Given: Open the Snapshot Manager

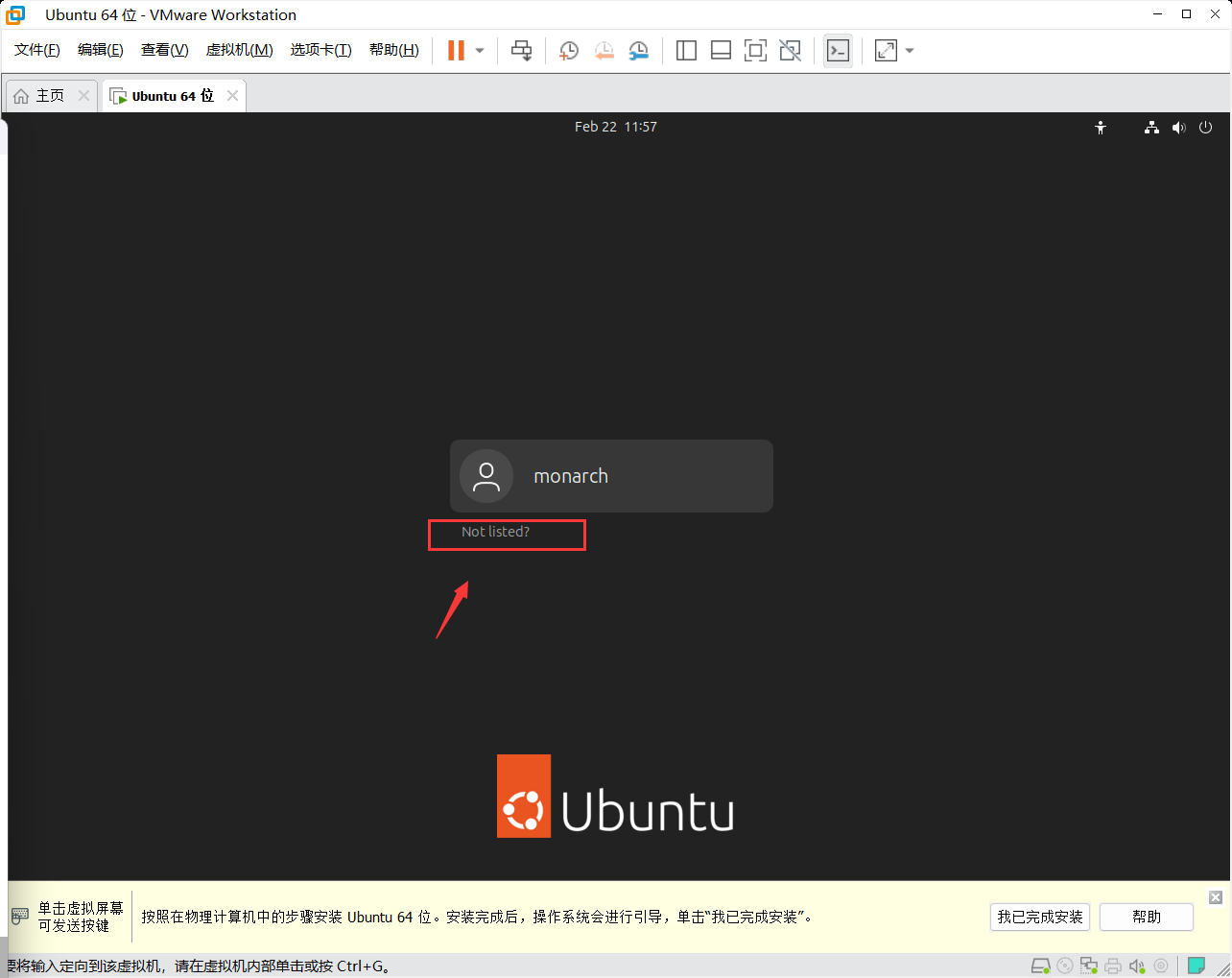Looking at the screenshot, I should pos(638,50).
